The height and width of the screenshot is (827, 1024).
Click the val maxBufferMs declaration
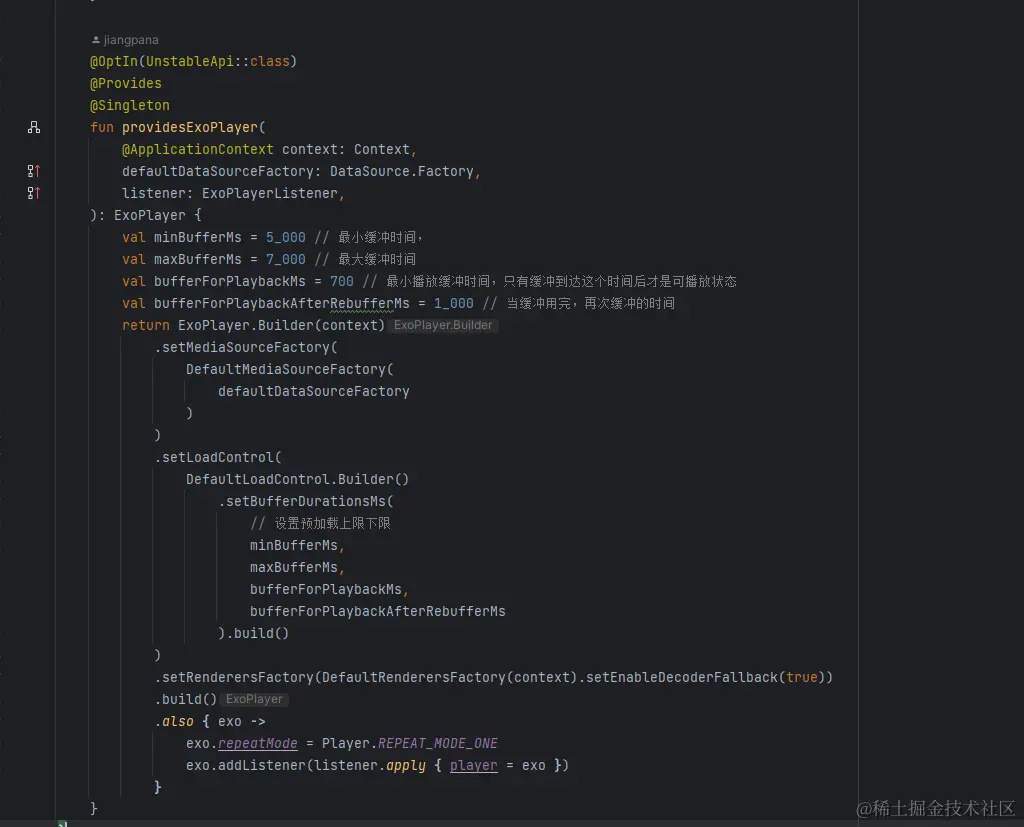point(182,259)
